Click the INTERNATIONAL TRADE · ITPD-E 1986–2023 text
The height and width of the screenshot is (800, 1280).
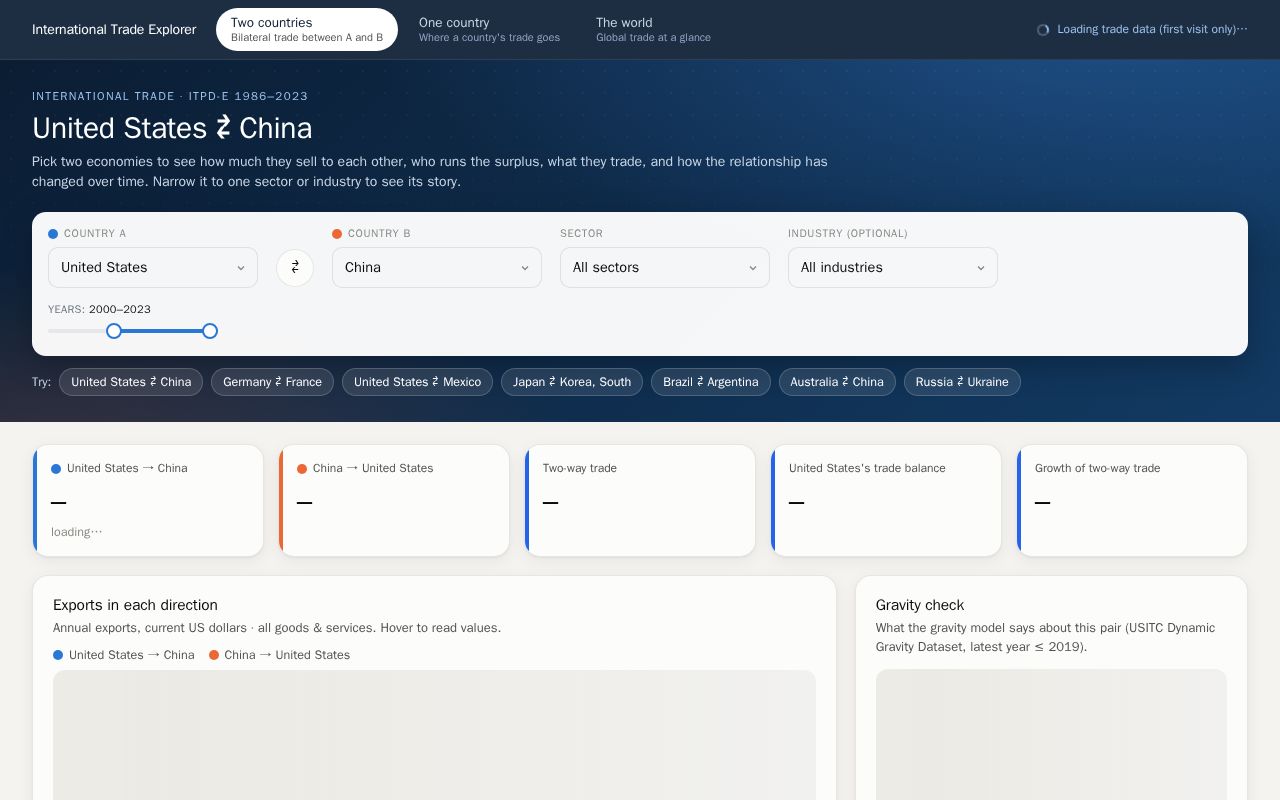coord(170,97)
